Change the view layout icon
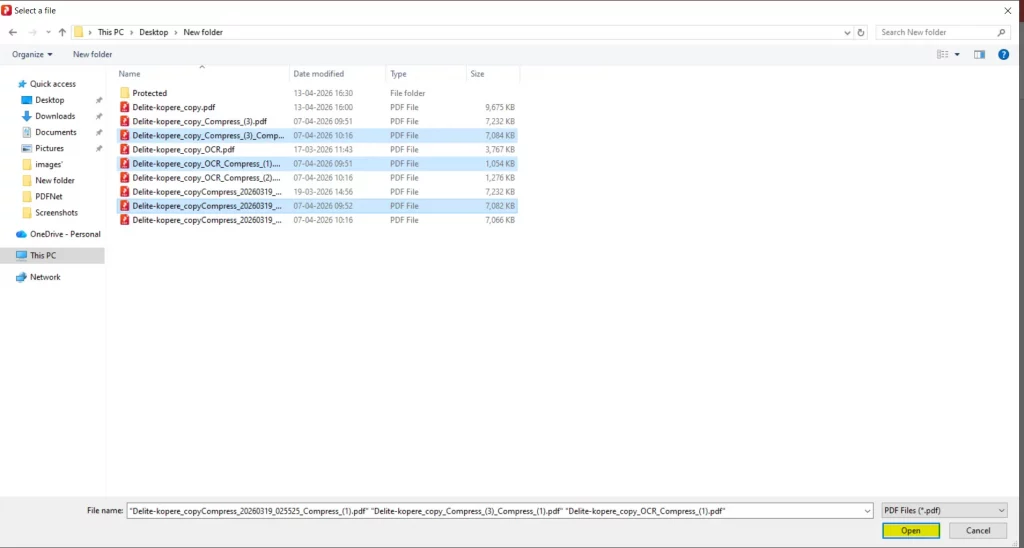The height and width of the screenshot is (548, 1024). pos(942,54)
